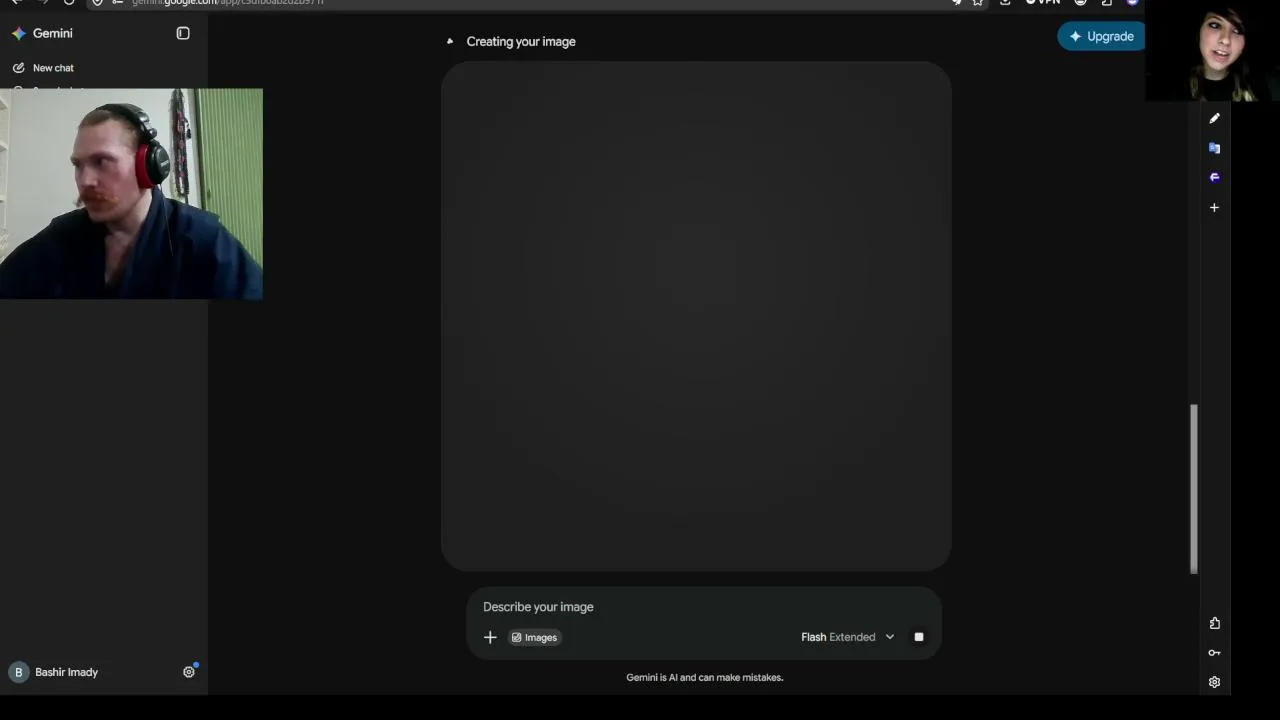
Task: Open Gemini settings gear in sidebar
Action: [x=189, y=672]
